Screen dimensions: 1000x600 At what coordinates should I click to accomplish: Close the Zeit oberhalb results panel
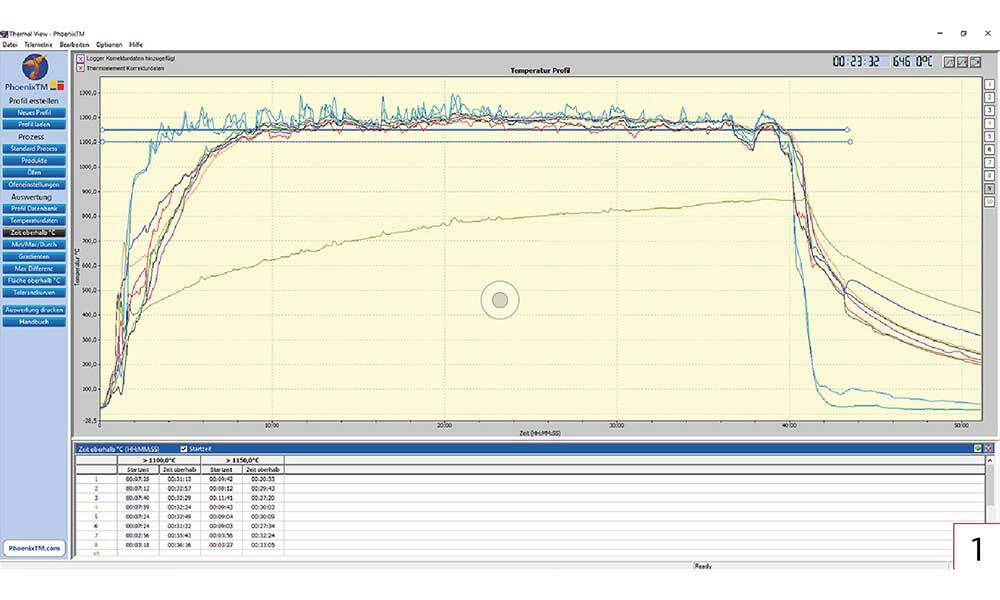point(988,449)
